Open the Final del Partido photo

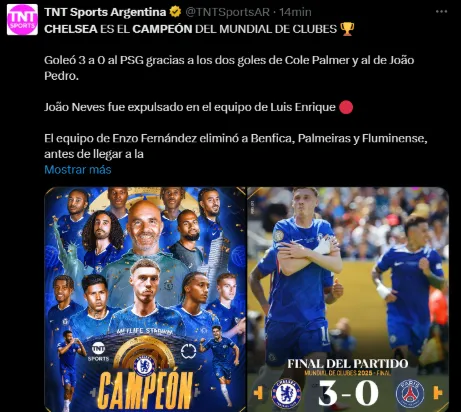(348, 299)
